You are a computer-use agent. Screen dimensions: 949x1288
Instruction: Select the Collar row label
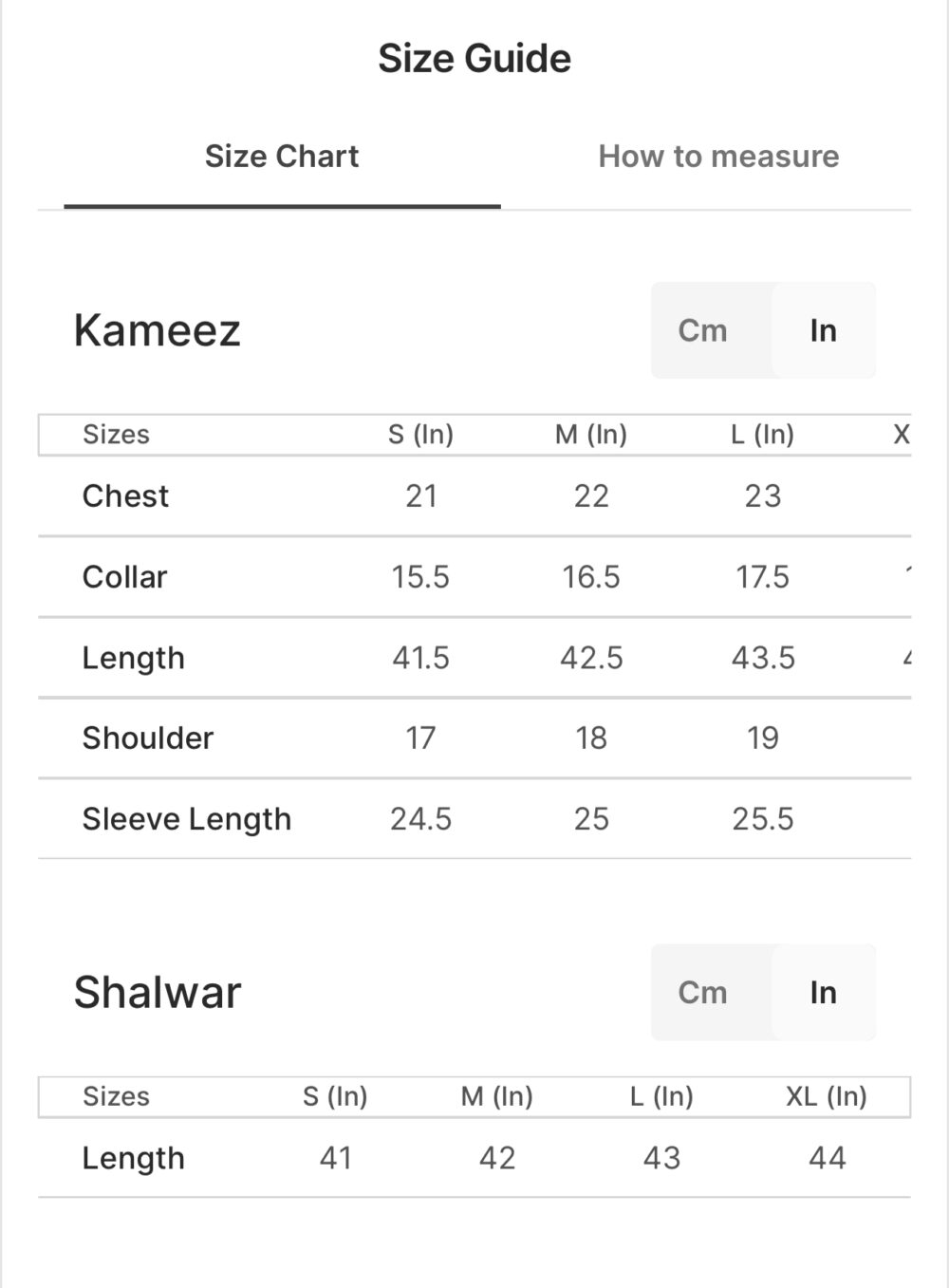click(x=124, y=577)
